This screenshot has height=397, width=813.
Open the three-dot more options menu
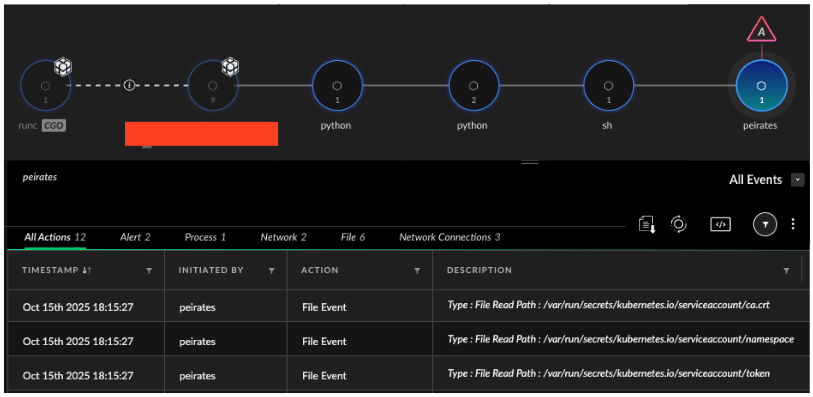tap(793, 224)
